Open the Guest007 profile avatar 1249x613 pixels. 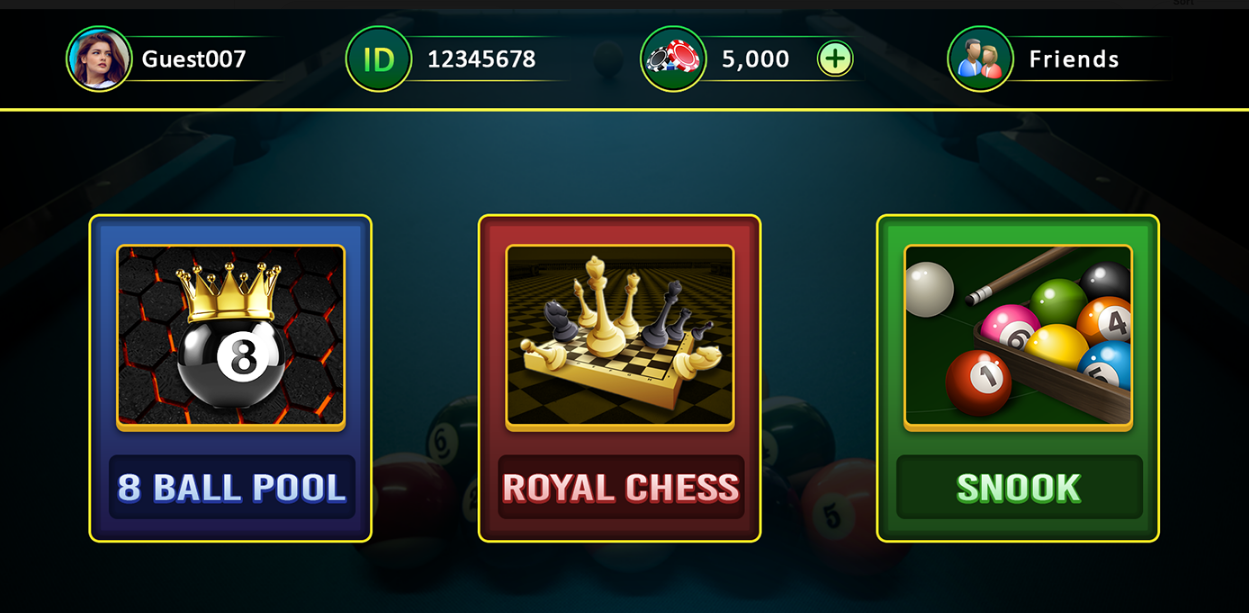pyautogui.click(x=99, y=59)
